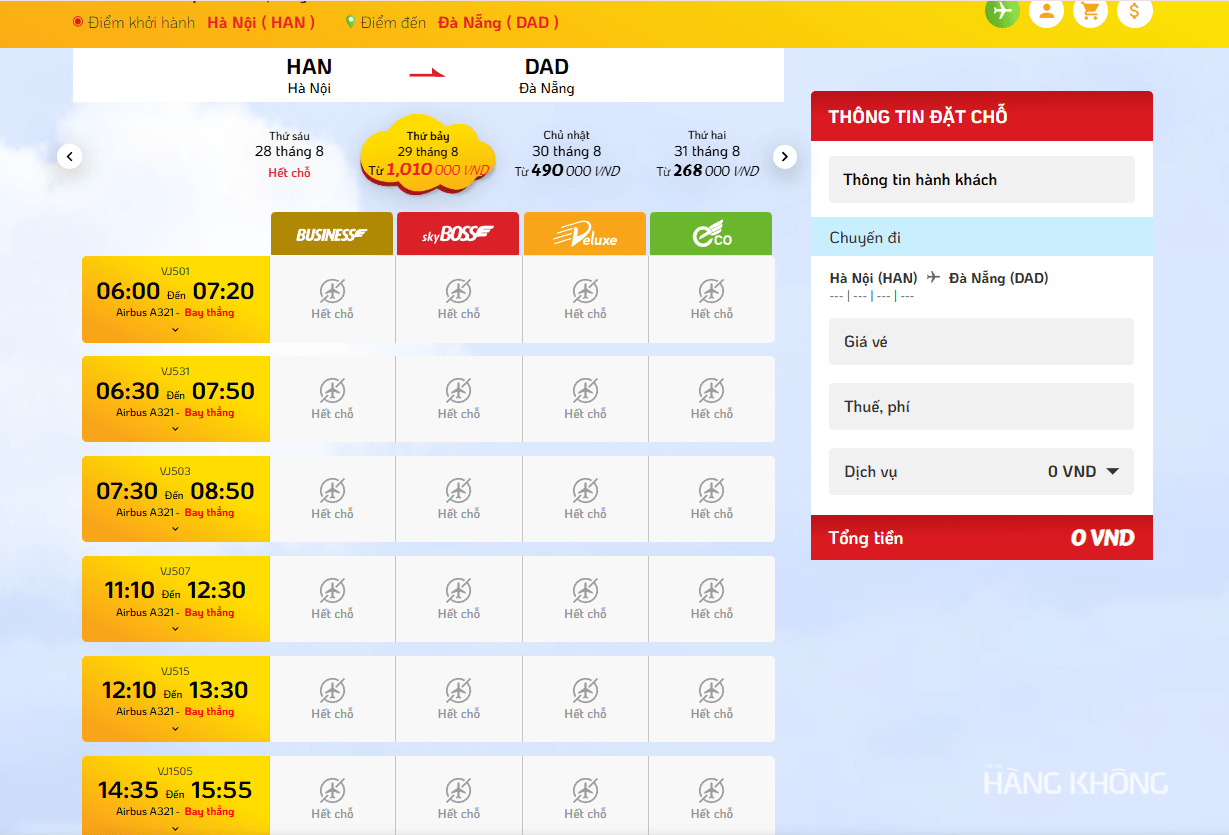Click the 06:30 Đến 07:50 time text

pos(175,391)
